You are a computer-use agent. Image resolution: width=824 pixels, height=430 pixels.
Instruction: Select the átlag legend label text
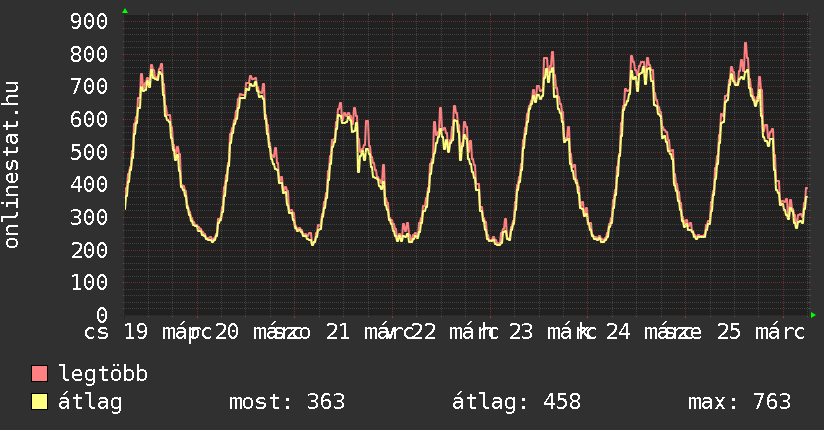[90, 402]
